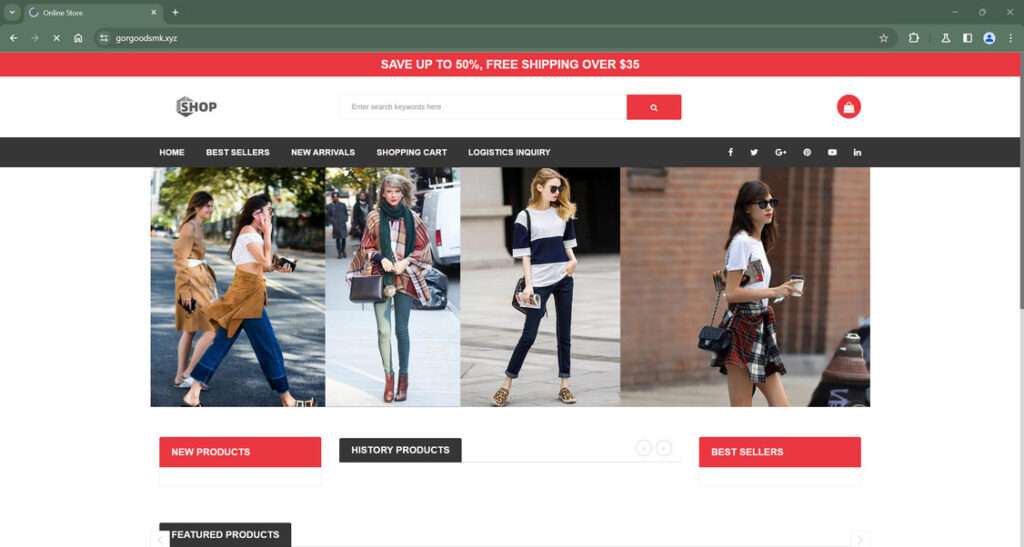The image size is (1024, 547).
Task: Go back with browser back arrow
Action: [x=14, y=38]
